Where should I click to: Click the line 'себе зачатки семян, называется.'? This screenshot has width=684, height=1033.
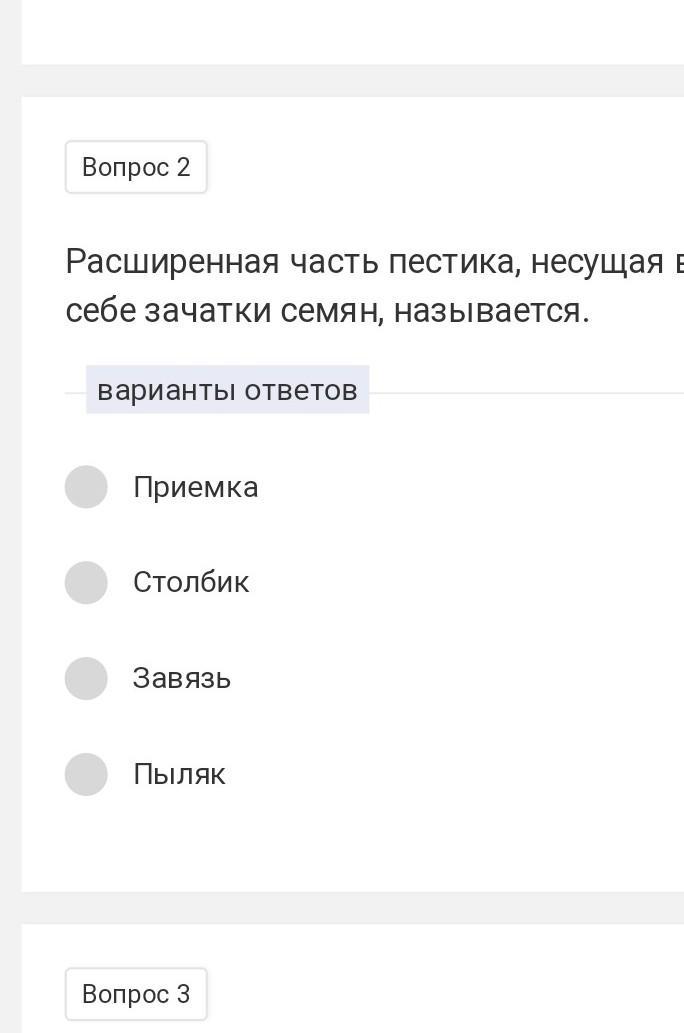[x=328, y=311]
